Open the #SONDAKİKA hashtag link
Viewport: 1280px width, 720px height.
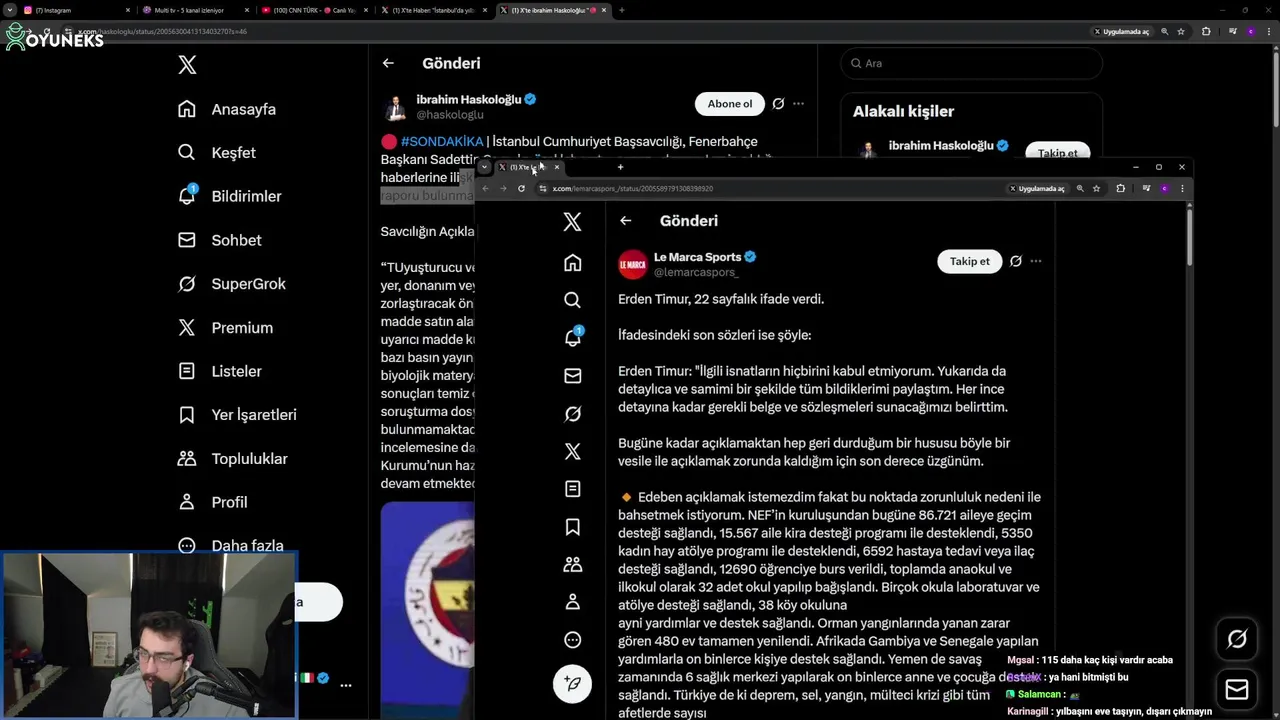coord(442,141)
